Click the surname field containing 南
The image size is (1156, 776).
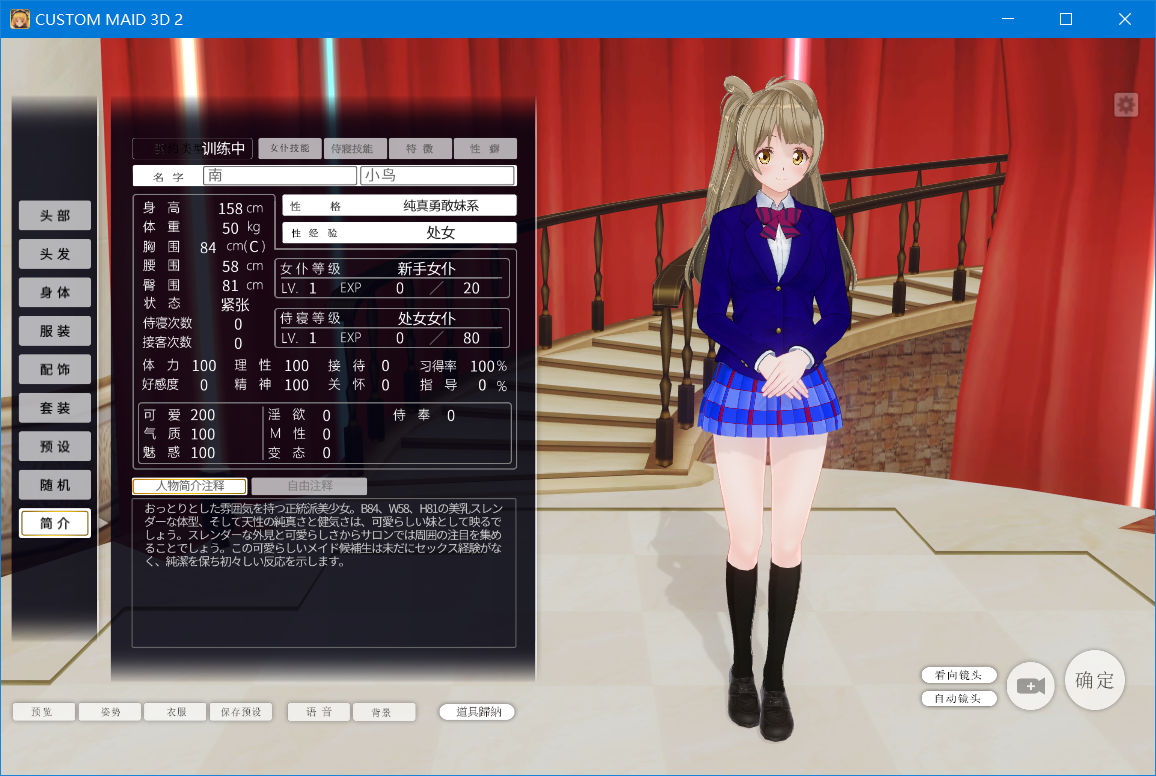(279, 175)
